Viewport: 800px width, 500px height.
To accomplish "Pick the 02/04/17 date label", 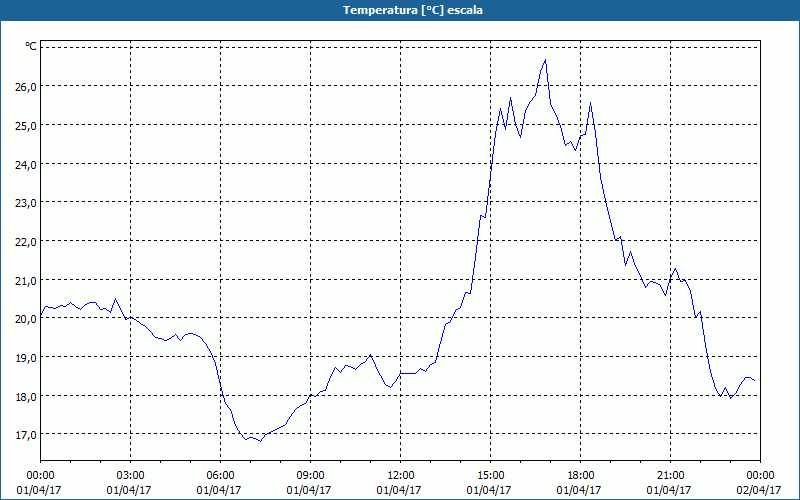I will click(x=759, y=490).
